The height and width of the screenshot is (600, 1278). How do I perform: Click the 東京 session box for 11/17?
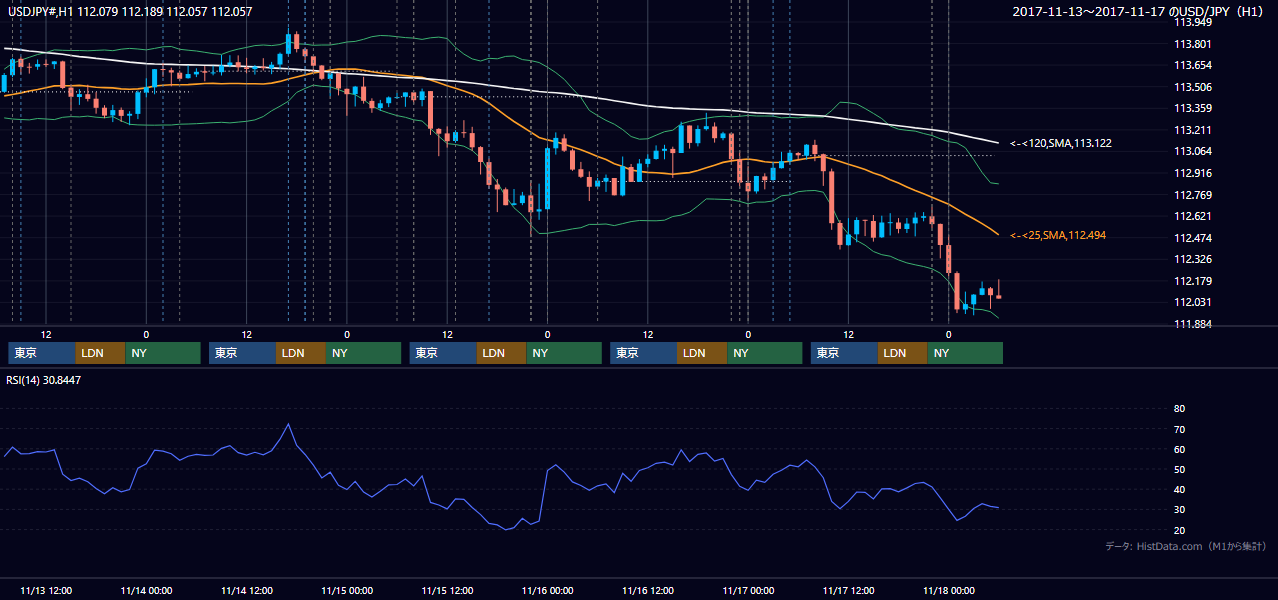pyautogui.click(x=844, y=353)
